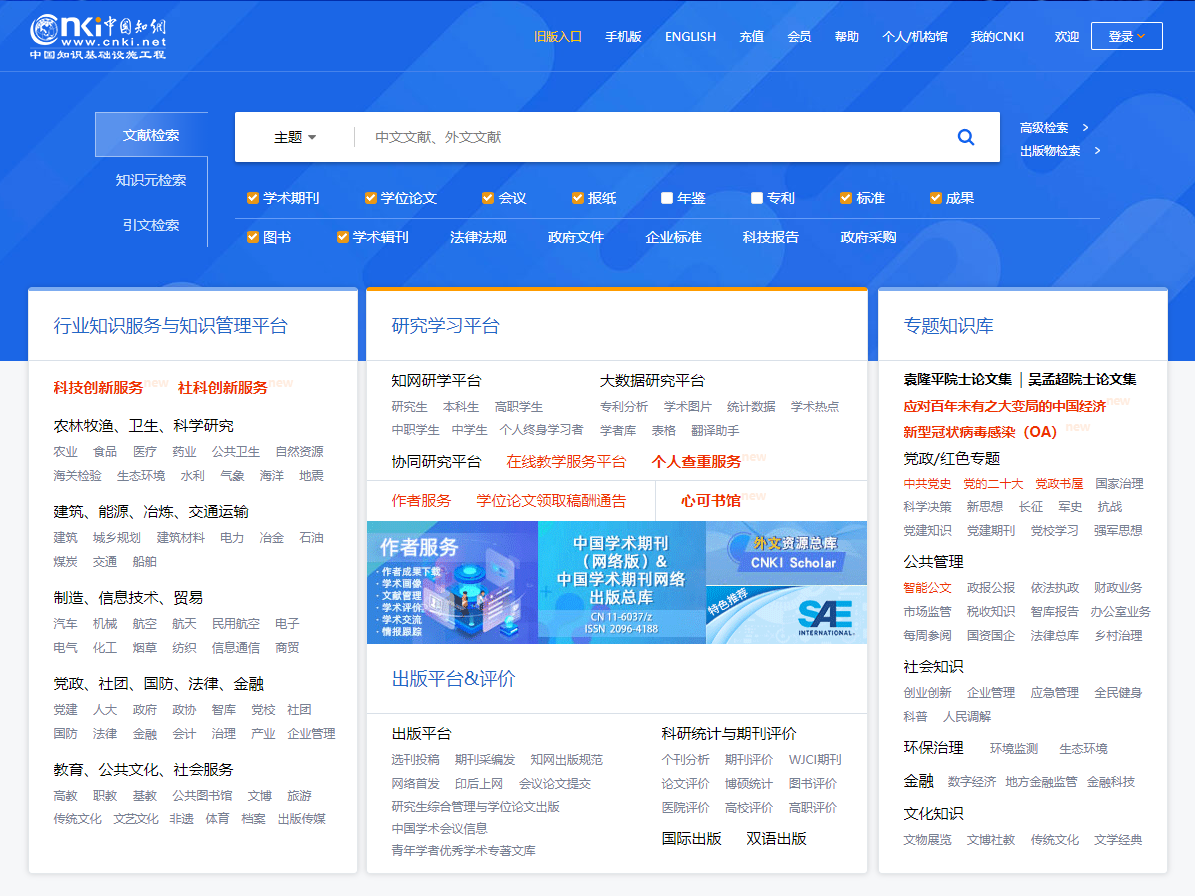1195x896 pixels.
Task: Switch to 知识元检索 tab
Action: [151, 180]
